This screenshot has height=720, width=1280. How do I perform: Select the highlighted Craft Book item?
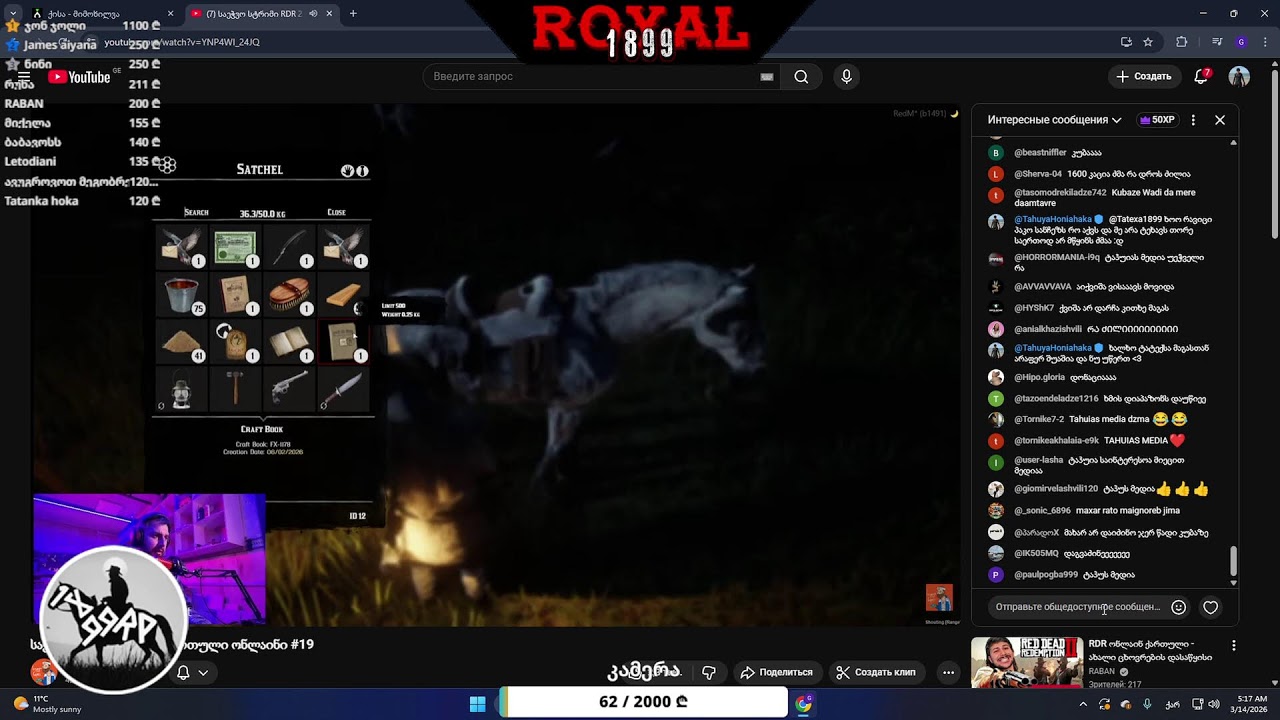(x=343, y=342)
